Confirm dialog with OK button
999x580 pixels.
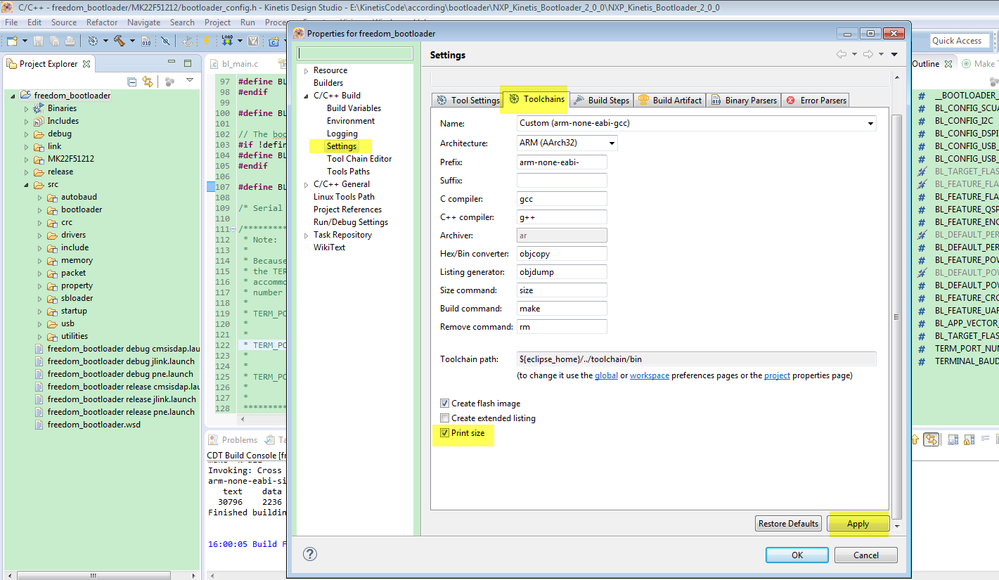point(797,555)
